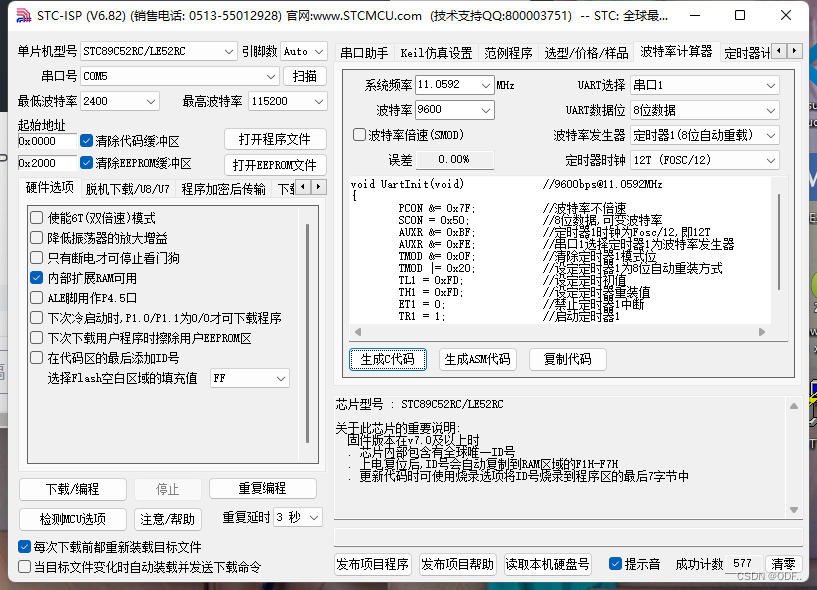This screenshot has width=817, height=590.
Task: Open 串口号 COM5 dropdown
Action: 180,76
